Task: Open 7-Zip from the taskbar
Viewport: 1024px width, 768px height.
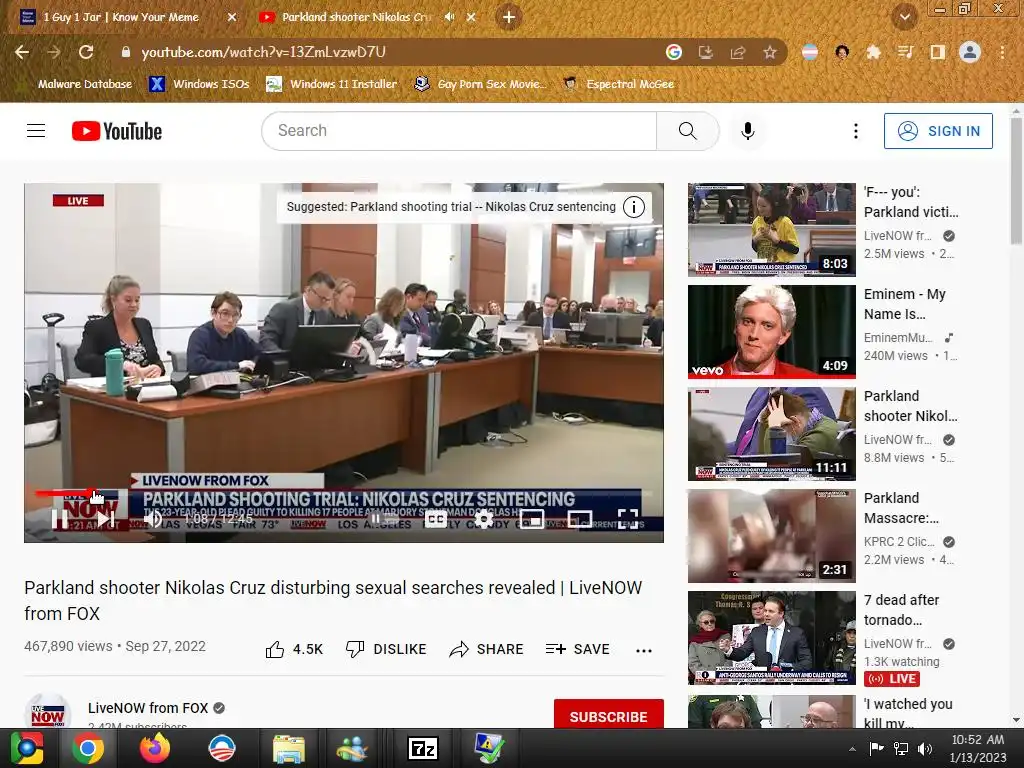Action: point(423,748)
